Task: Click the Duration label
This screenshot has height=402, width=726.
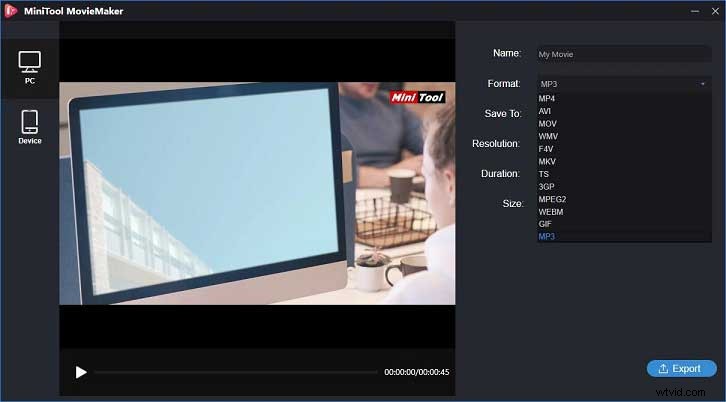Action: pyautogui.click(x=501, y=174)
